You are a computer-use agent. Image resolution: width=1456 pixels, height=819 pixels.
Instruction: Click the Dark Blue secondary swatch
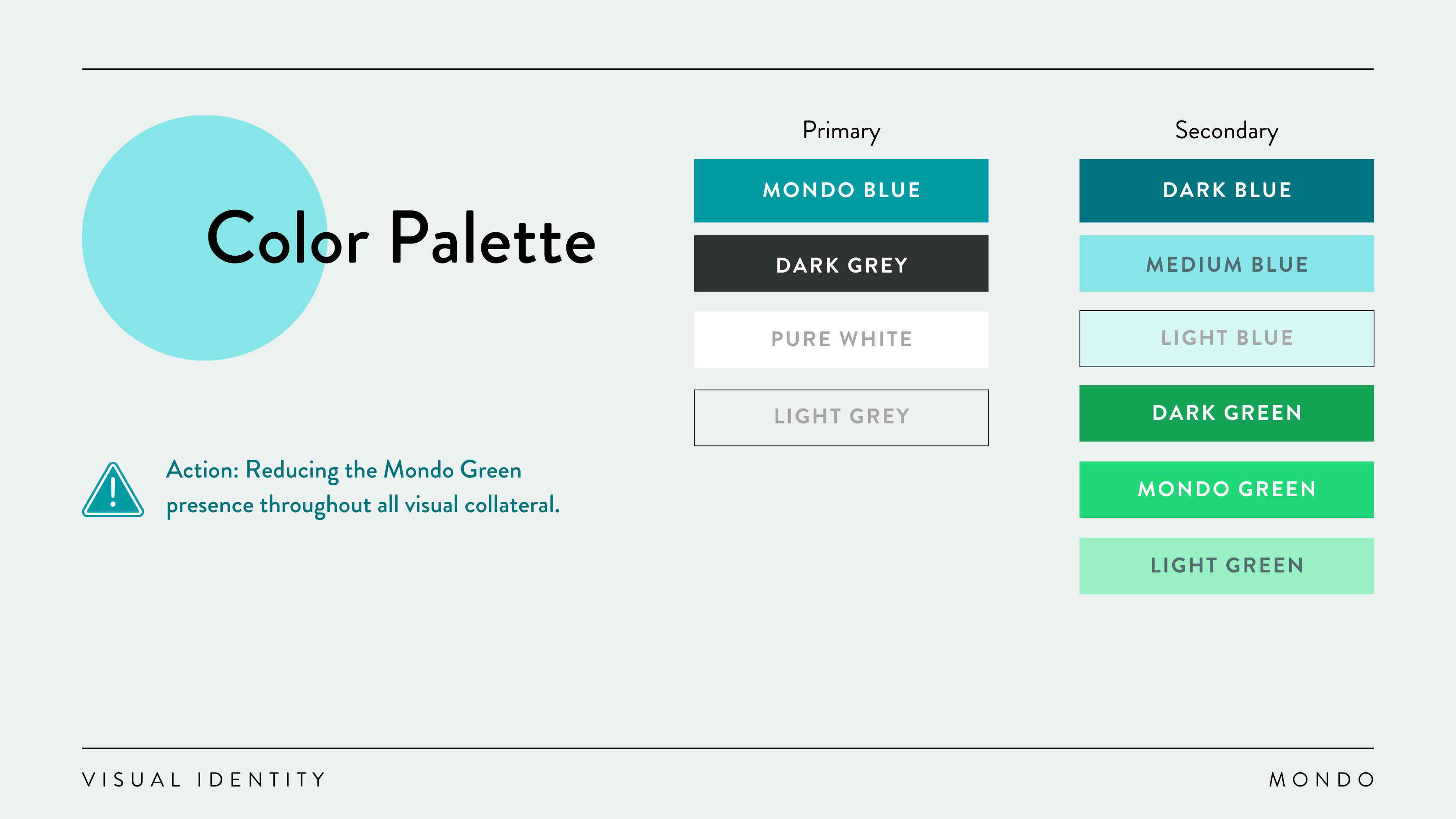coord(1226,191)
